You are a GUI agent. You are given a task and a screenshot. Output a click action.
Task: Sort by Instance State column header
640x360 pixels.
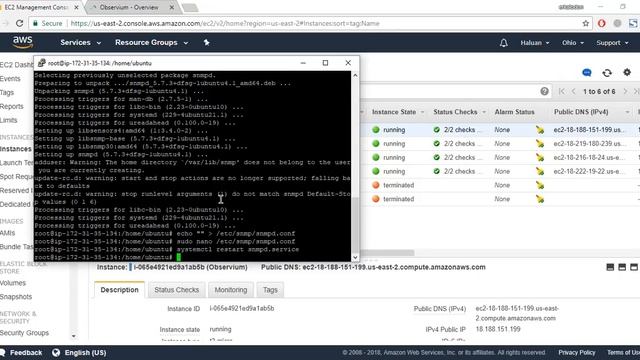point(394,112)
